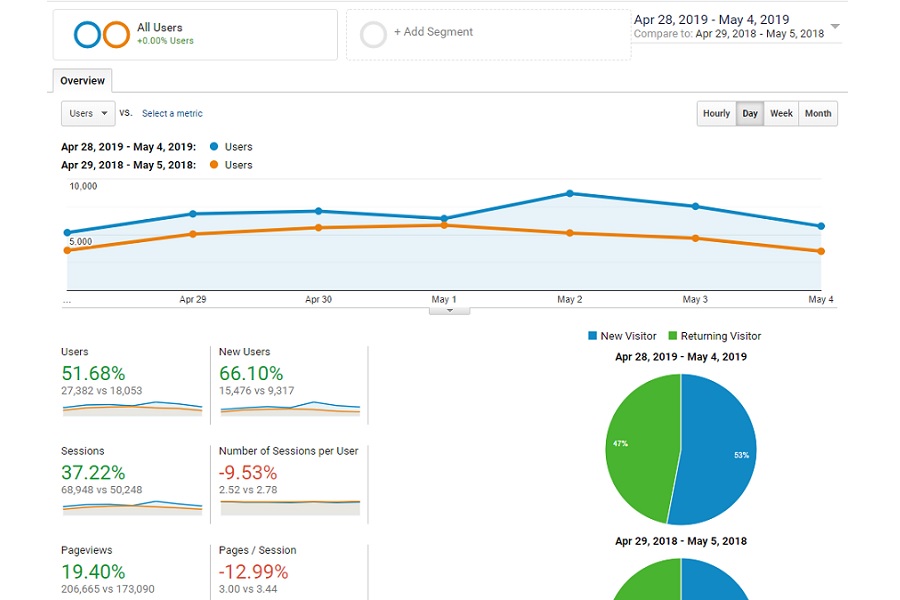The height and width of the screenshot is (600, 900).
Task: Select the Day granularity button
Action: pos(750,114)
